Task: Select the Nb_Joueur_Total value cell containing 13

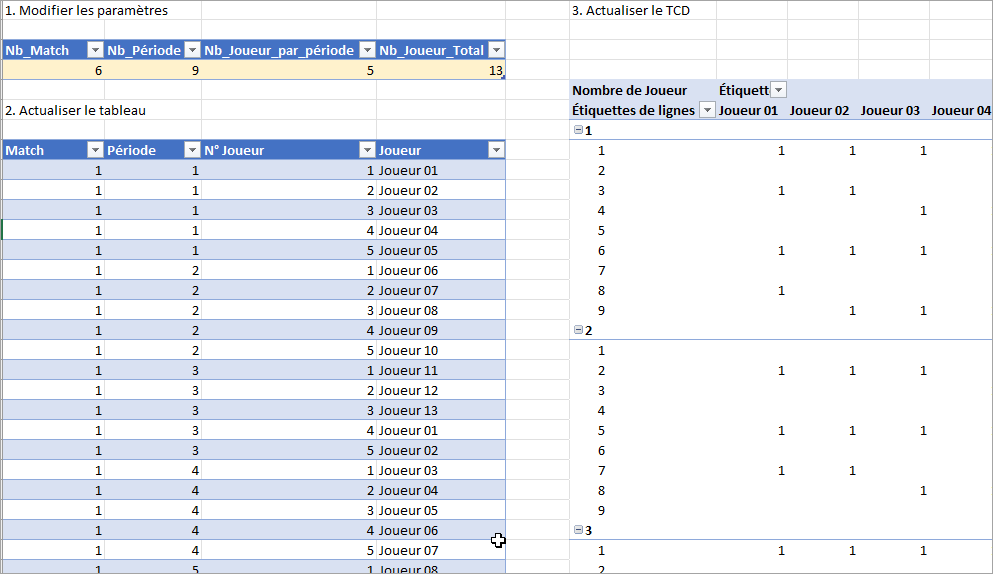Action: (440, 70)
